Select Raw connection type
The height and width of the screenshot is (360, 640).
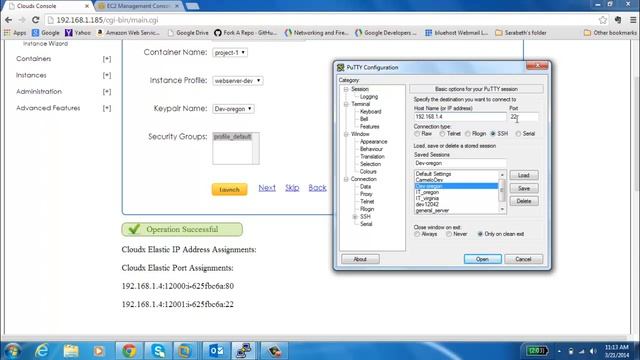tap(417, 134)
